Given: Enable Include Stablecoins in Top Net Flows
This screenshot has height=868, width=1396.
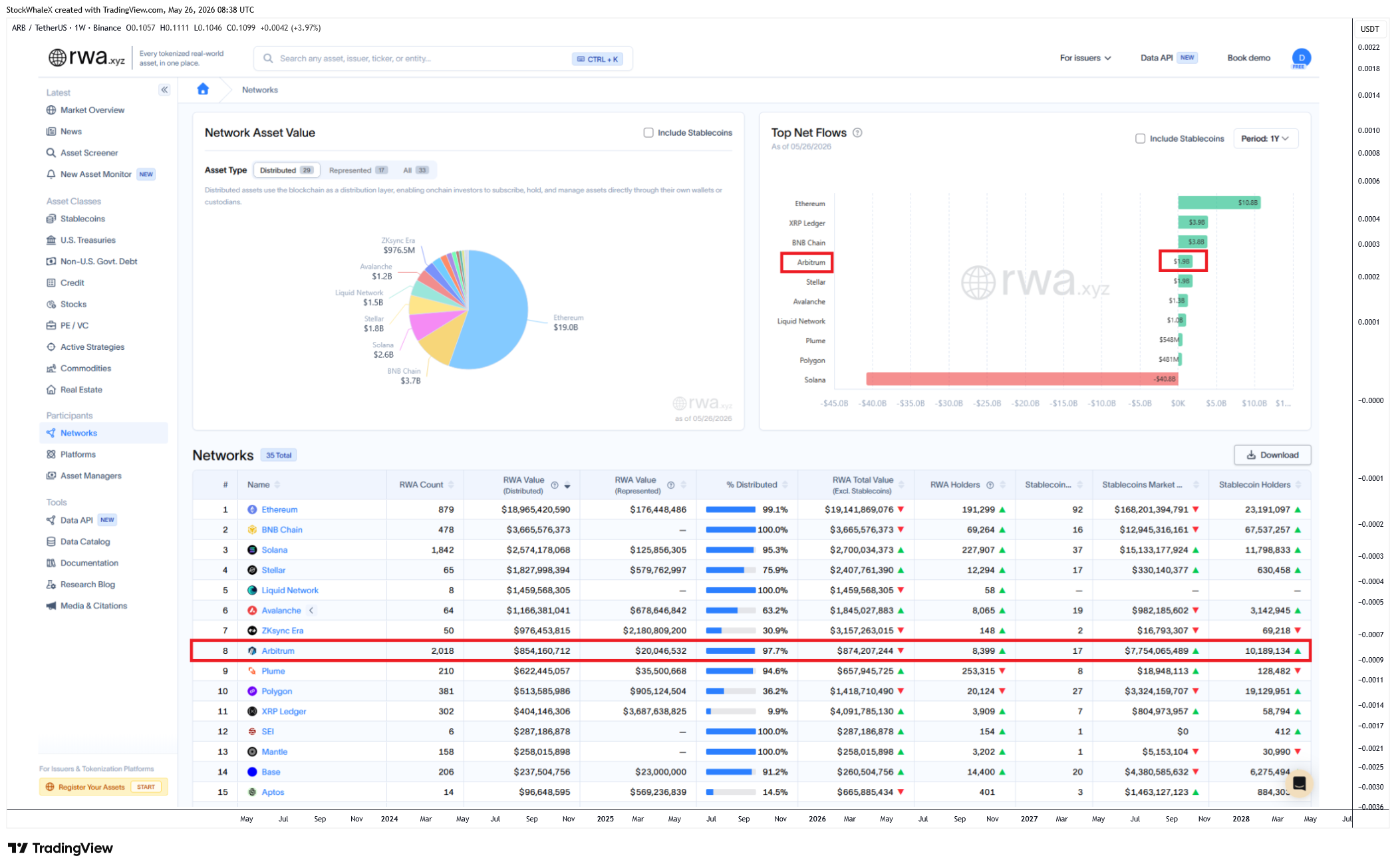Looking at the screenshot, I should pos(1140,138).
